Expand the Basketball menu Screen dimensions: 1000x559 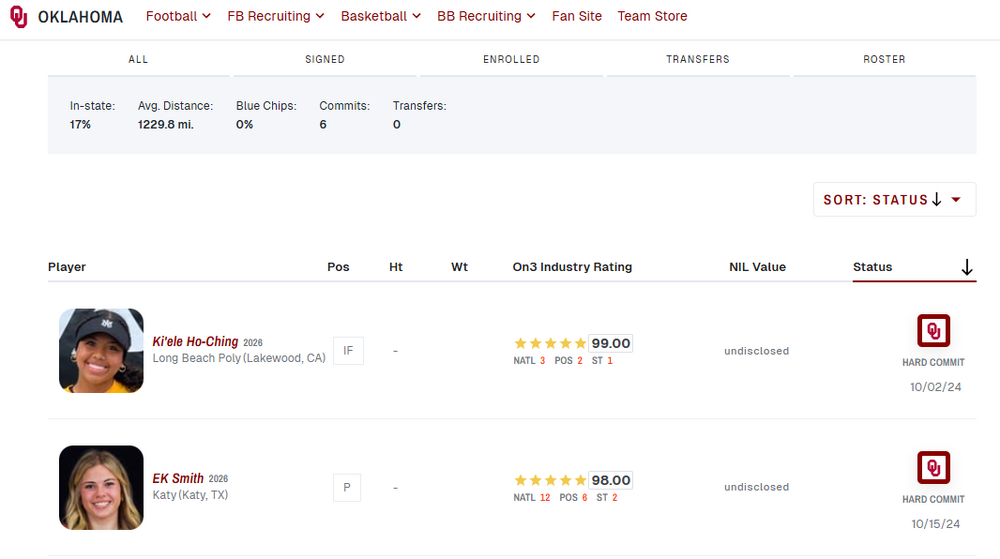coord(381,17)
